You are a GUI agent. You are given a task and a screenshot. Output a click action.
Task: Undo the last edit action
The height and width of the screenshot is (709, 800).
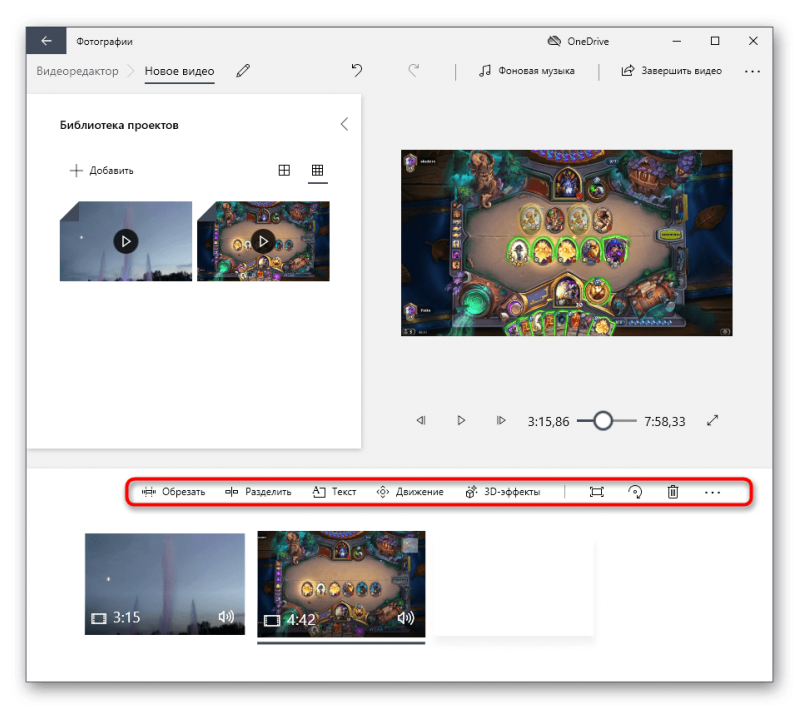[x=357, y=71]
